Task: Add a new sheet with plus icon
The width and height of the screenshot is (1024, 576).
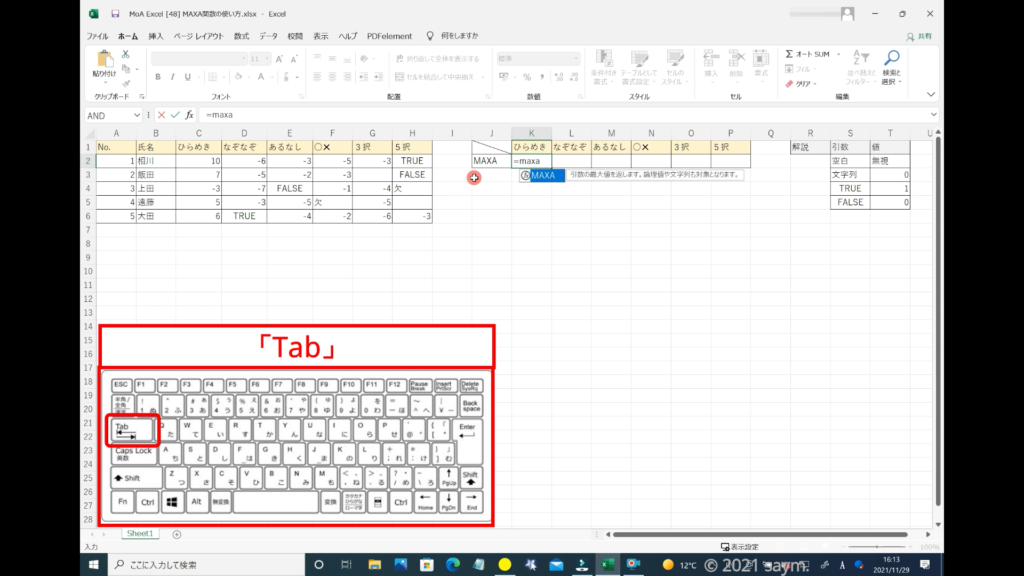Action: pyautogui.click(x=177, y=534)
